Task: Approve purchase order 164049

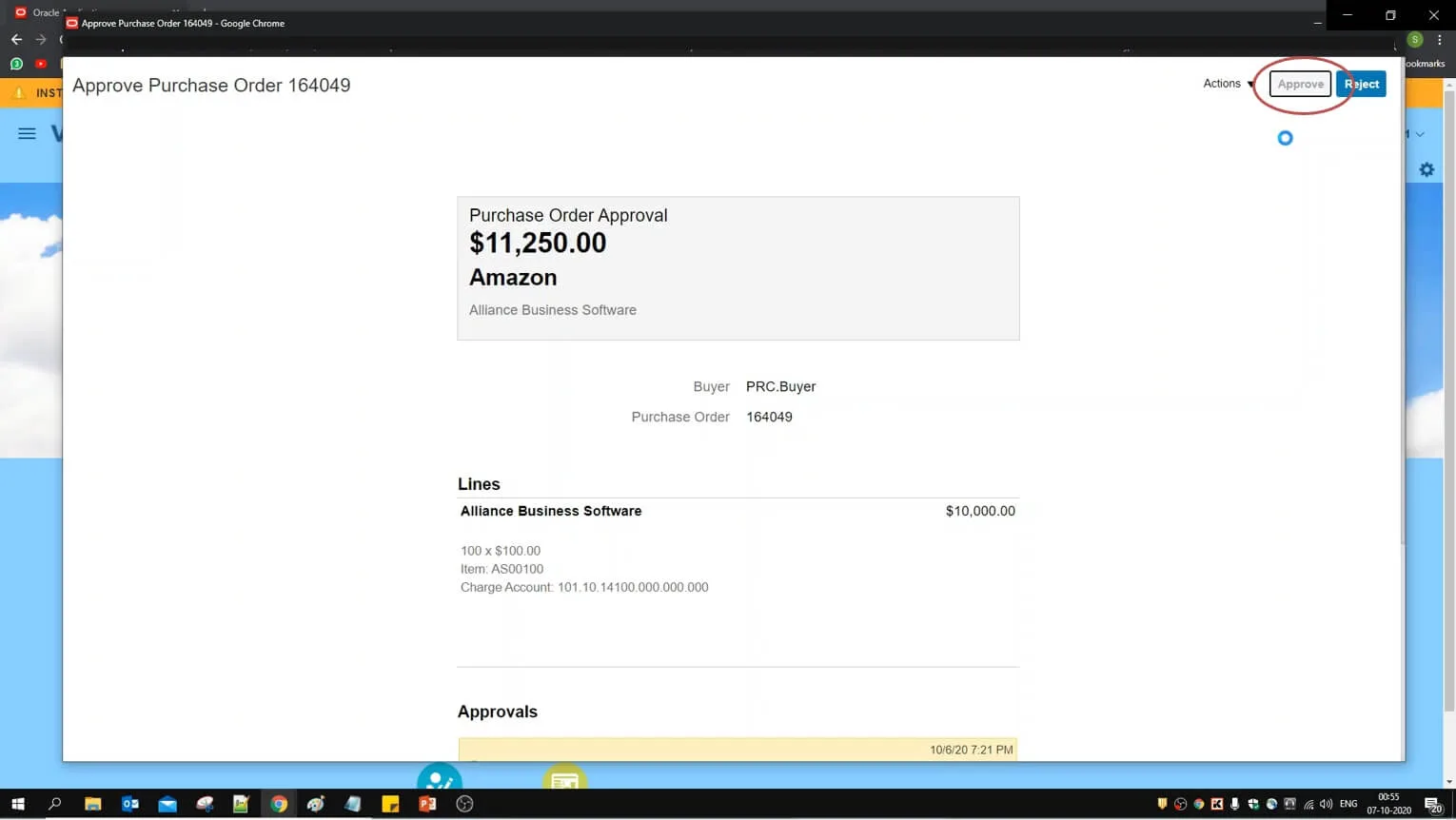Action: coord(1300,84)
